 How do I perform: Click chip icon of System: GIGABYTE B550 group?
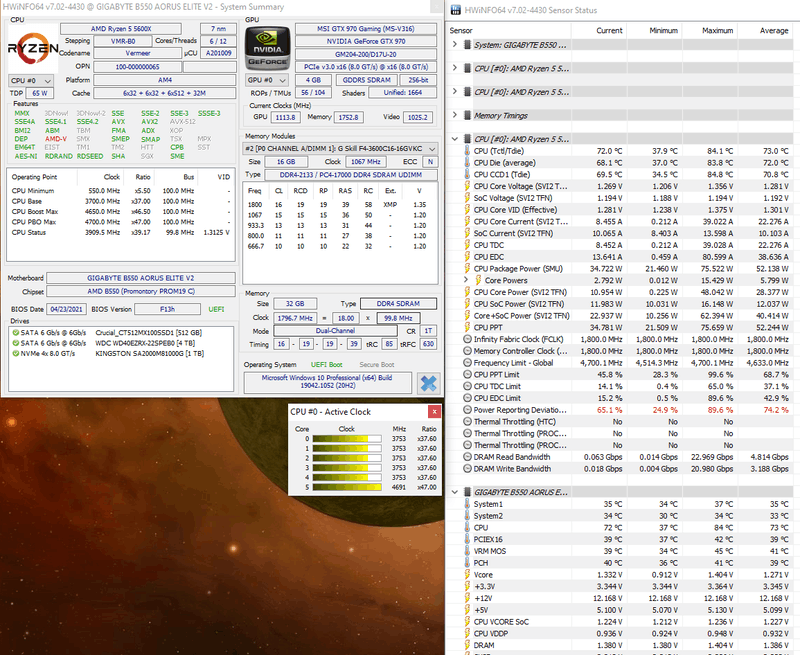[467, 45]
